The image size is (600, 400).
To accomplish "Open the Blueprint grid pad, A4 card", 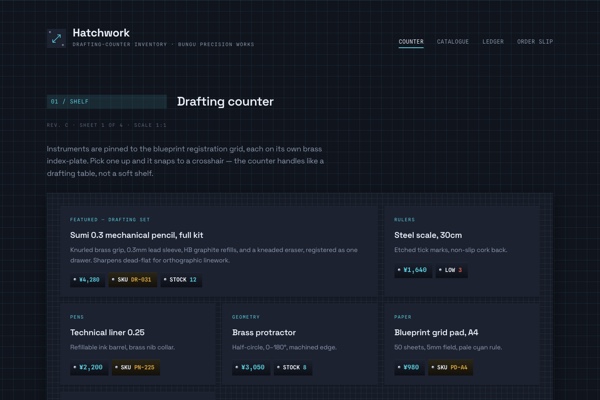I will point(462,344).
